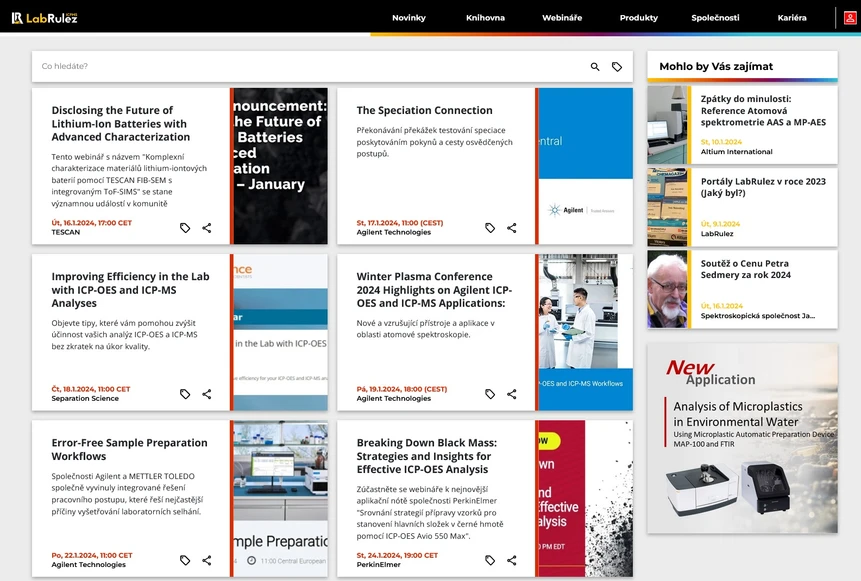Click tag icon on Error-Free Sample Preparation card
861x581 pixels.
(185, 560)
